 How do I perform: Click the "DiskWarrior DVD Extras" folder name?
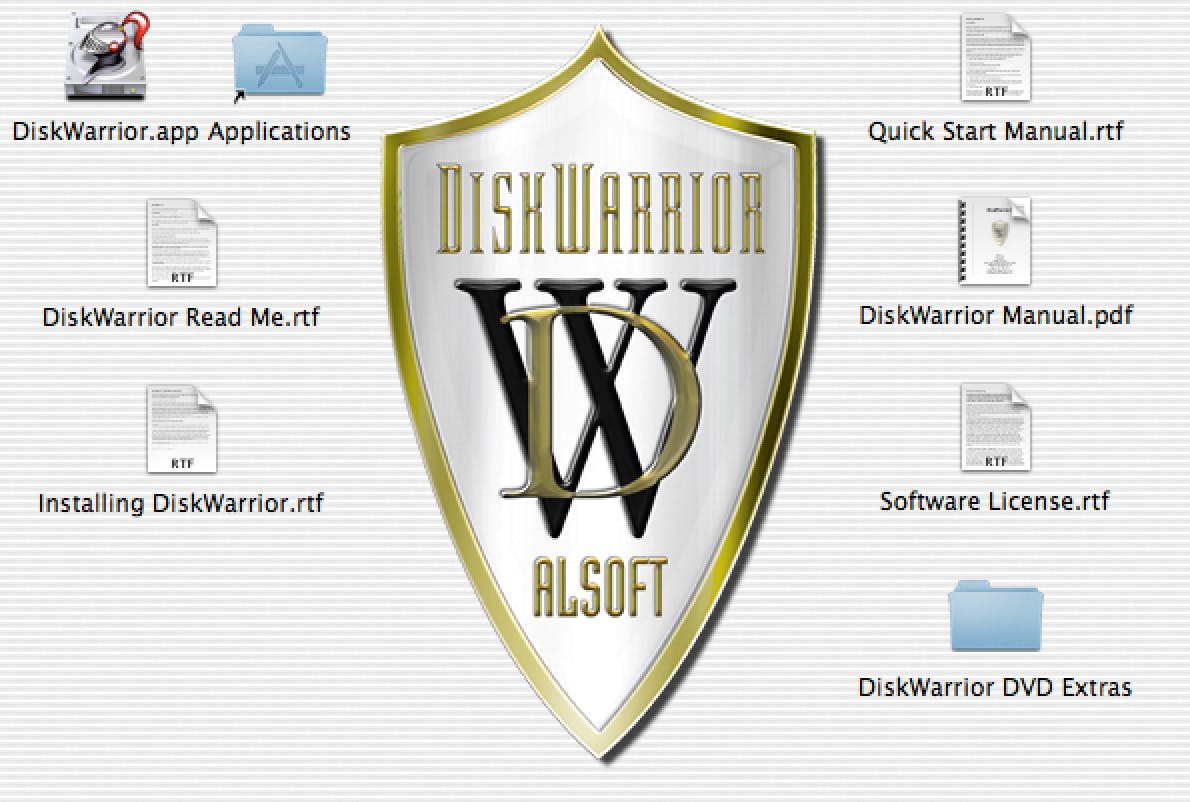click(994, 687)
